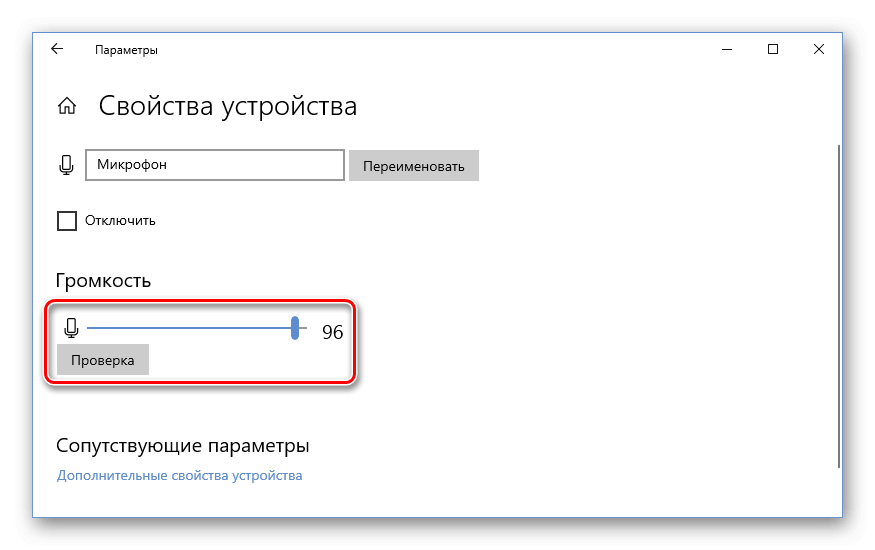Minimize the Параметры window
This screenshot has height=550, width=875.
click(x=727, y=49)
